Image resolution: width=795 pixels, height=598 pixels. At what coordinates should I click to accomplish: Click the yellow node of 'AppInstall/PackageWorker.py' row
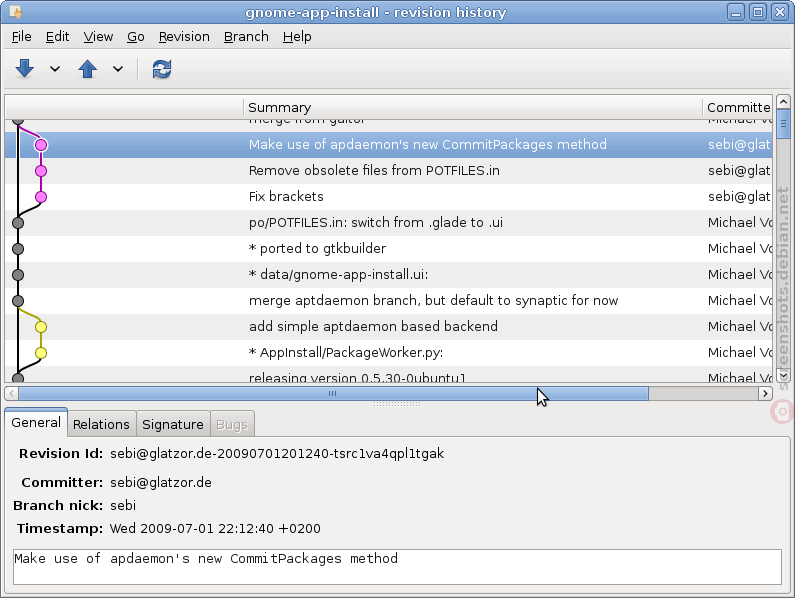[x=41, y=353]
